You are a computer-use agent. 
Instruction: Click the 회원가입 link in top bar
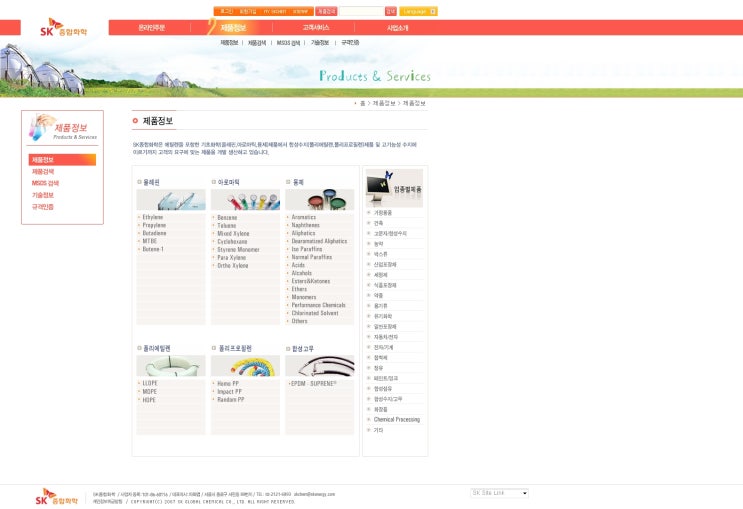pyautogui.click(x=248, y=11)
